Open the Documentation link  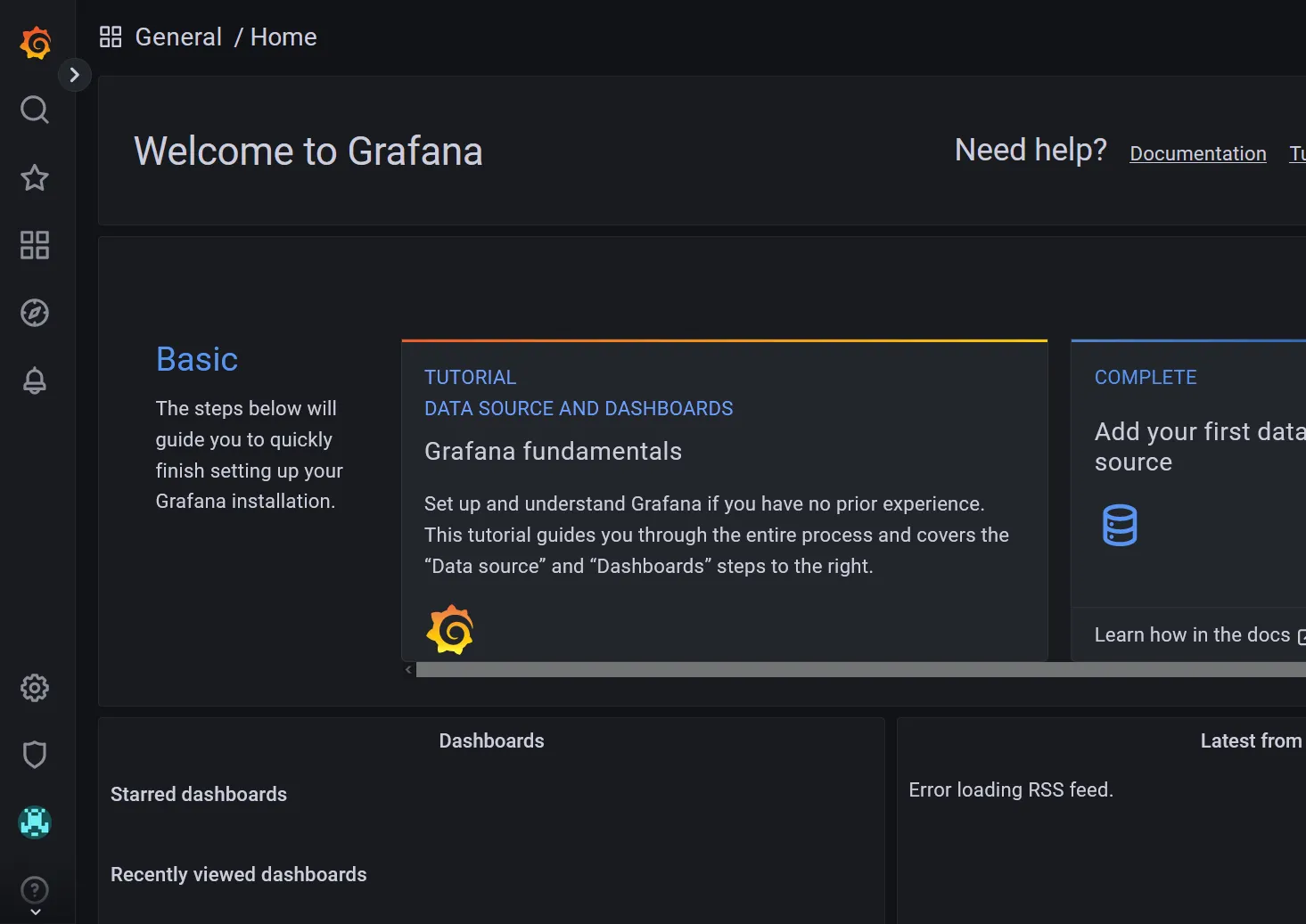coord(1198,153)
